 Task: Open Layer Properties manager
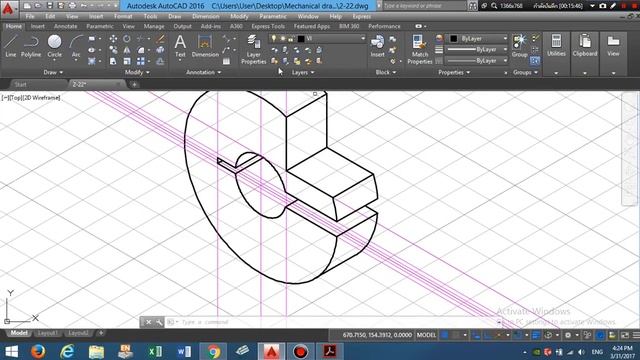point(253,49)
